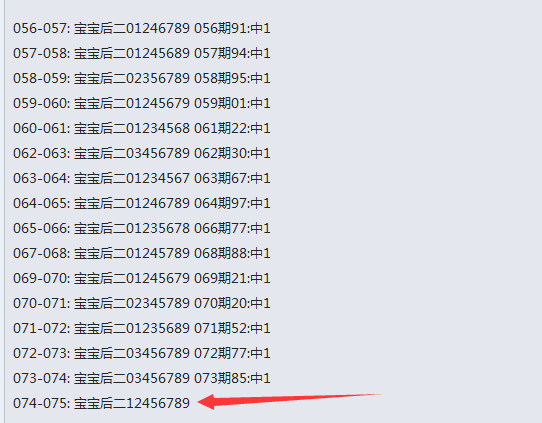Click the 069-070 line with 069期21

(142, 278)
